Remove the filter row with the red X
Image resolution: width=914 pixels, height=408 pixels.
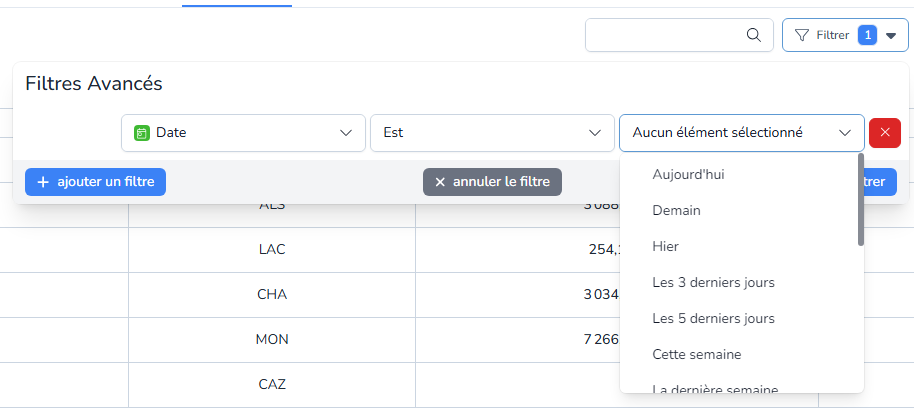pyautogui.click(x=885, y=132)
